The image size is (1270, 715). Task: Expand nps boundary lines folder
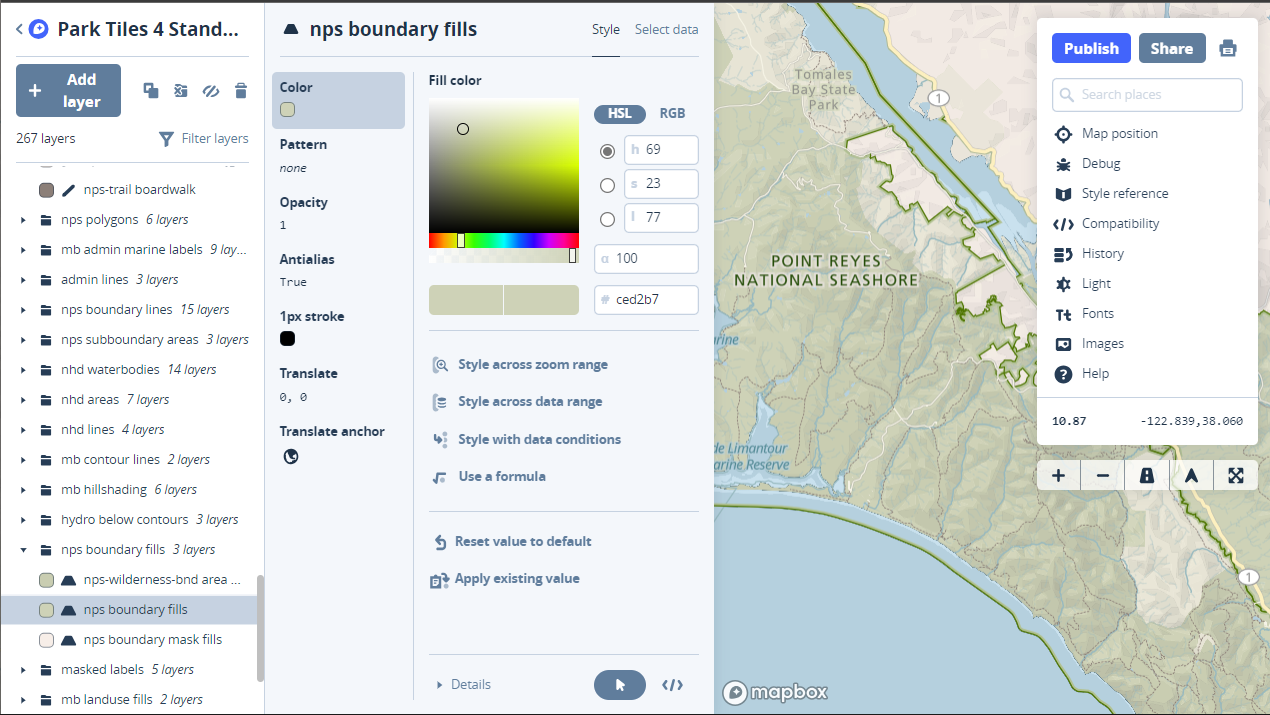pos(23,310)
